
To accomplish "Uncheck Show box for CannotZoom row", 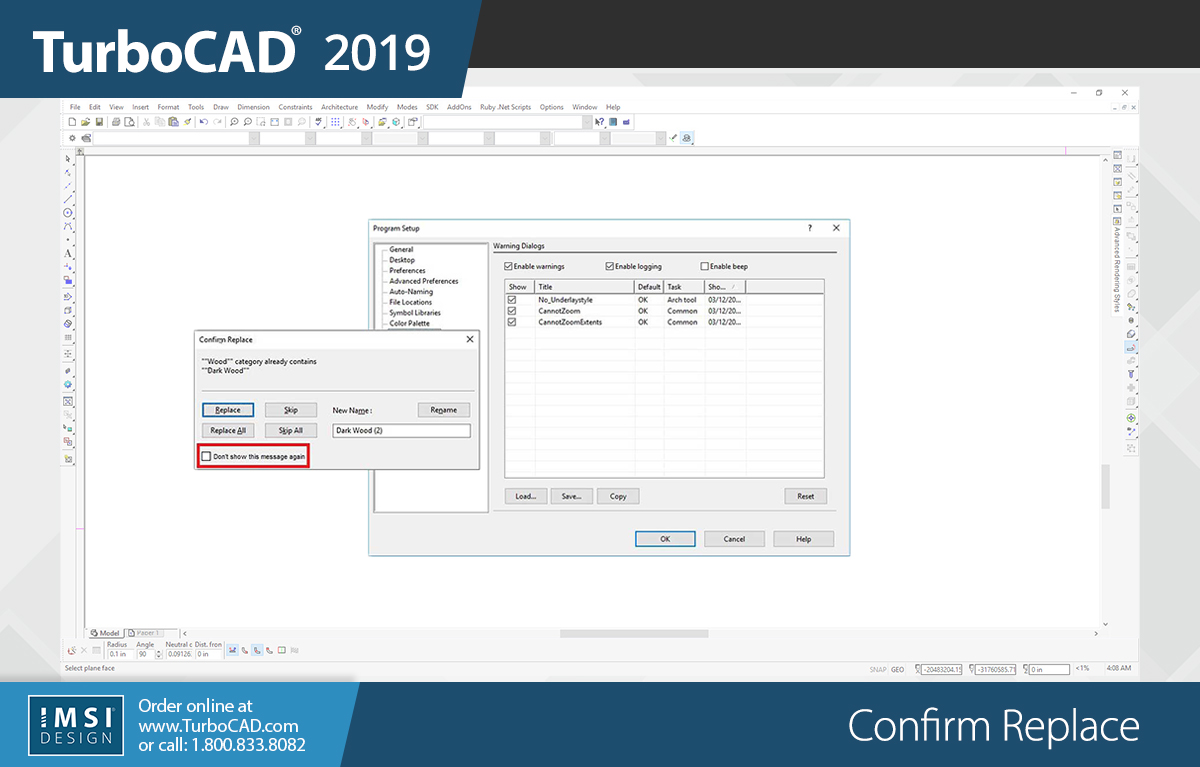I will click(x=512, y=311).
